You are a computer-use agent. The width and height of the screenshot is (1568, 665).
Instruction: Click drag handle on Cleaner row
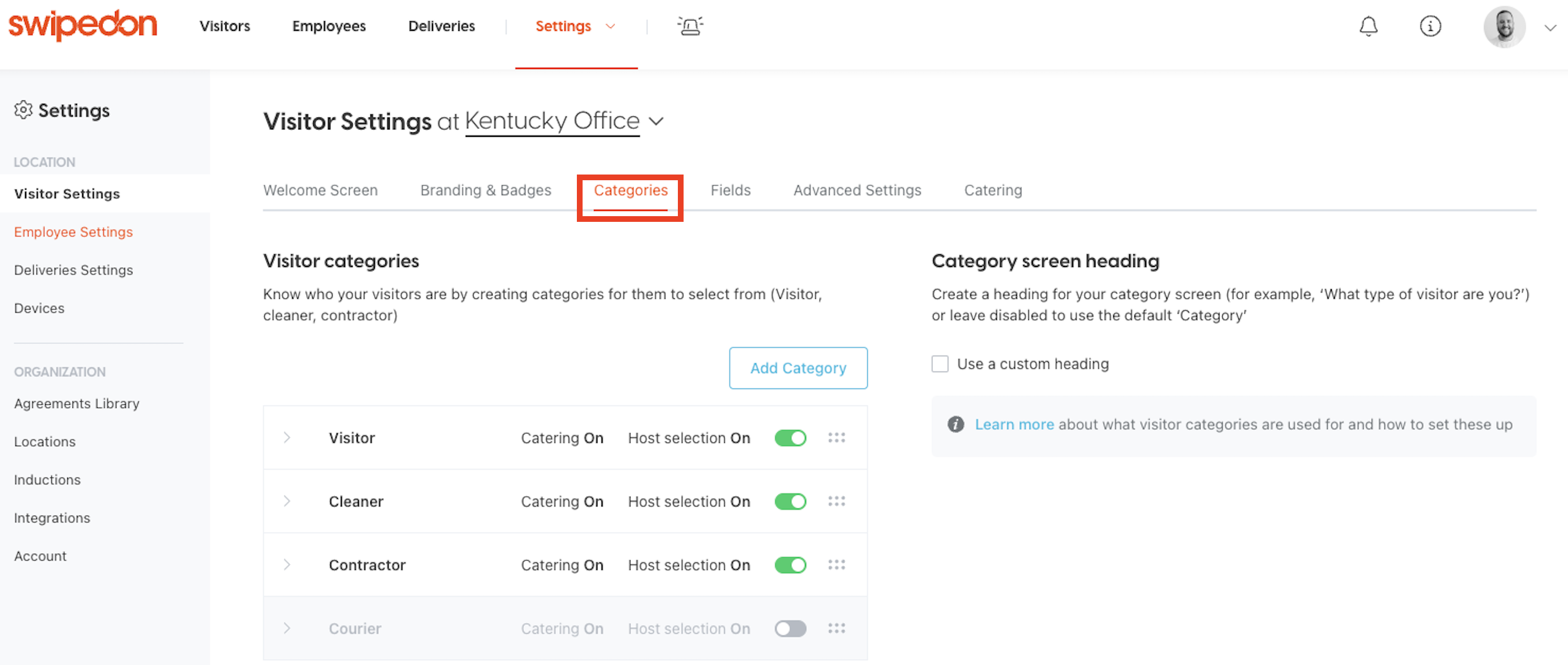[x=836, y=501]
